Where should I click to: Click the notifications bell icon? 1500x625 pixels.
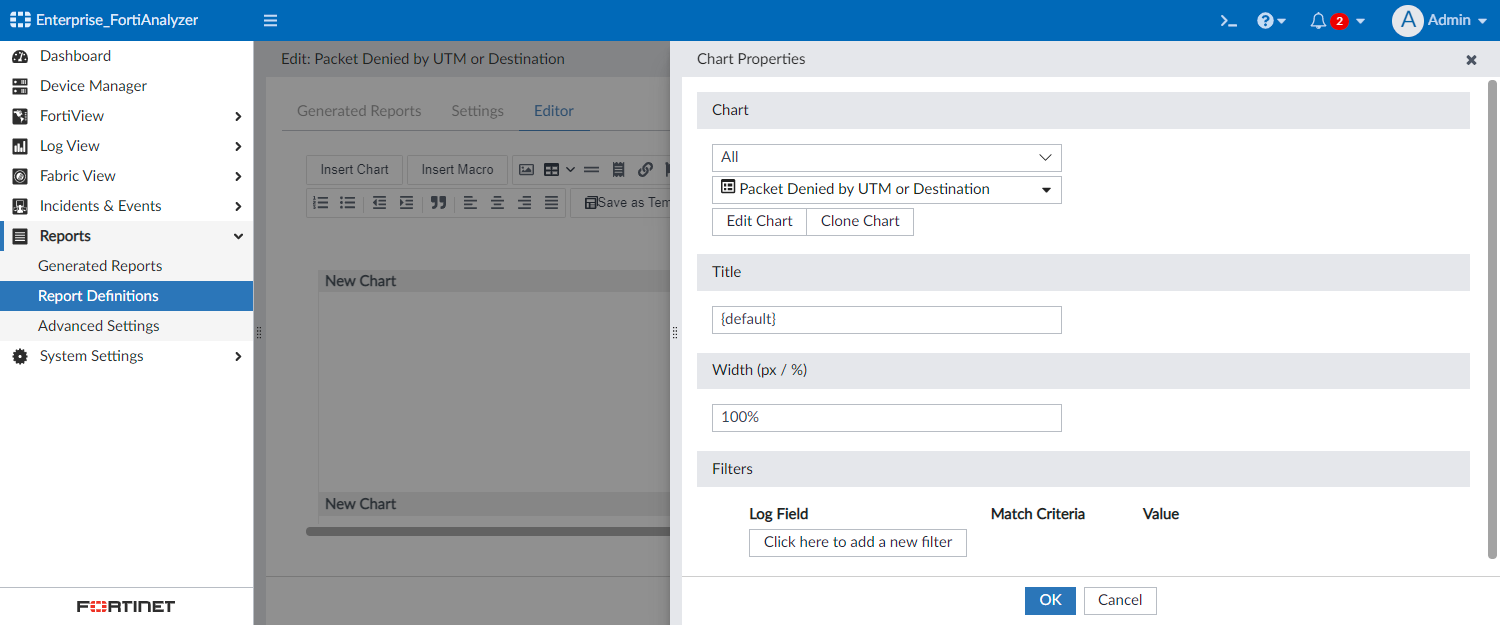click(x=1318, y=20)
